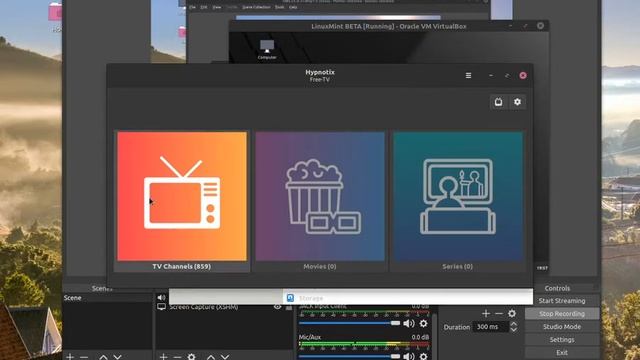Click the Stop Recording button
640x360 pixels.
(x=562, y=314)
